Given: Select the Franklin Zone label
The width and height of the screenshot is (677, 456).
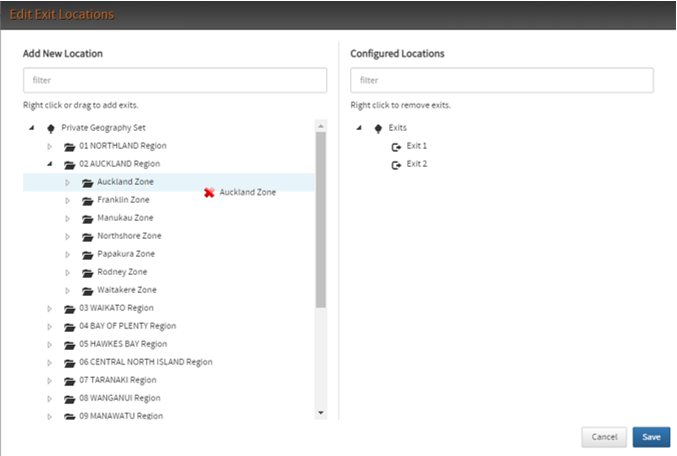Looking at the screenshot, I should (123, 200).
